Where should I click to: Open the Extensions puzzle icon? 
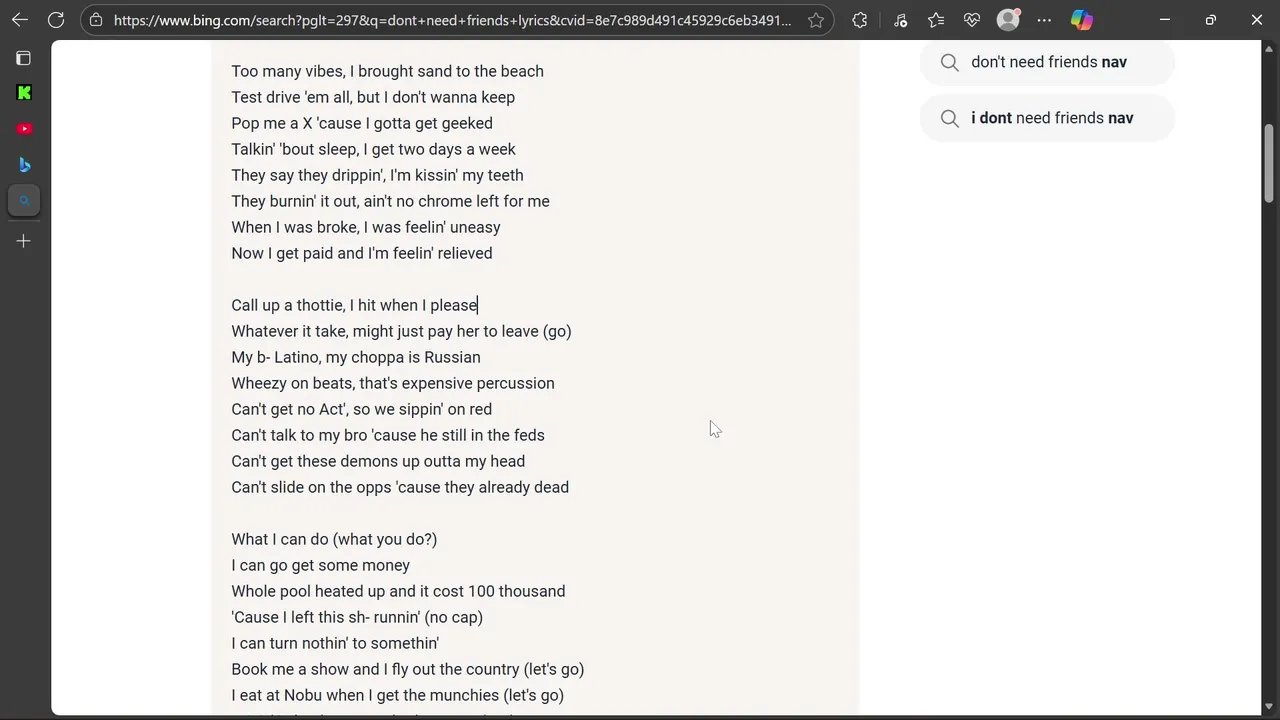(x=860, y=20)
